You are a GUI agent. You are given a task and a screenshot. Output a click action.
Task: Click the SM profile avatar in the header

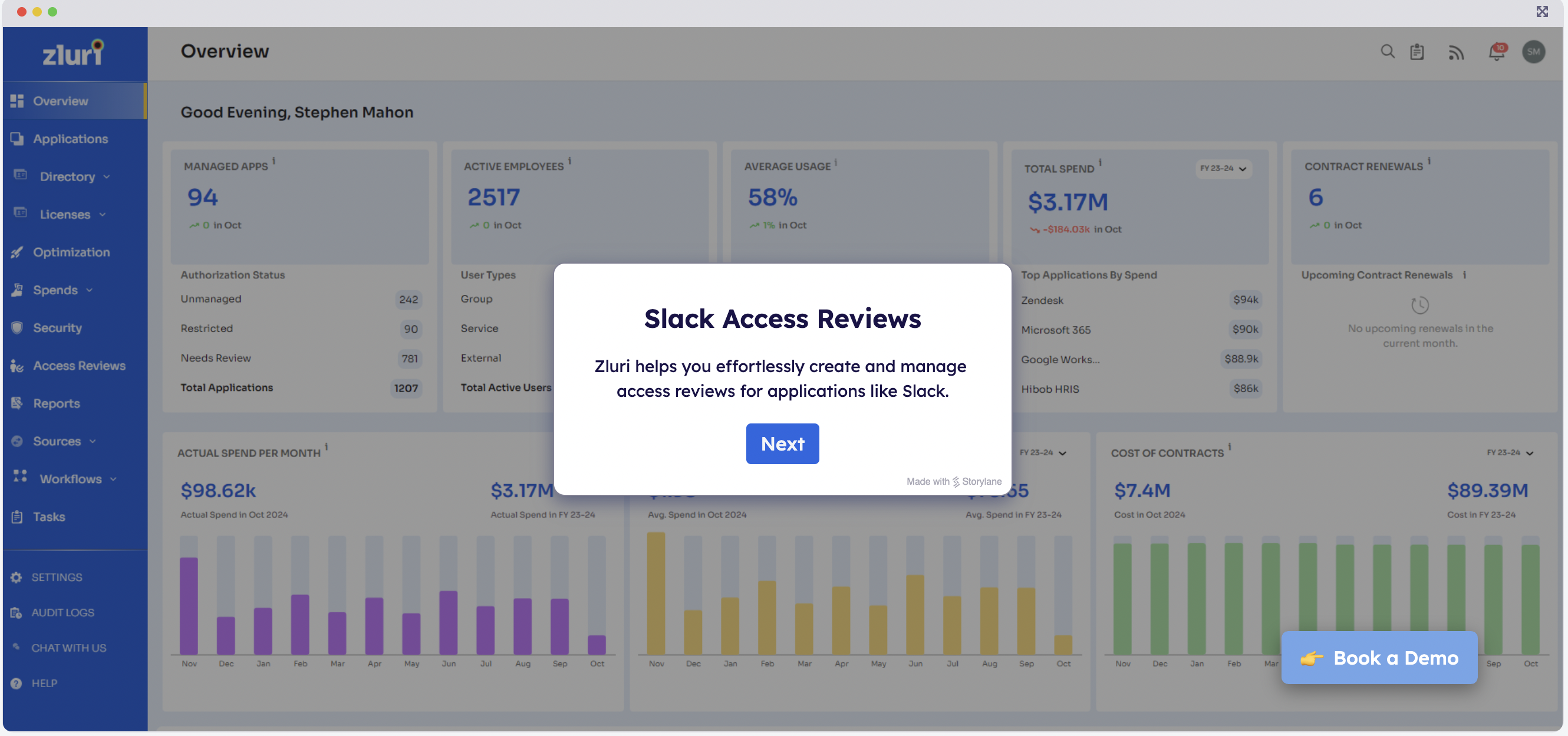1534,52
